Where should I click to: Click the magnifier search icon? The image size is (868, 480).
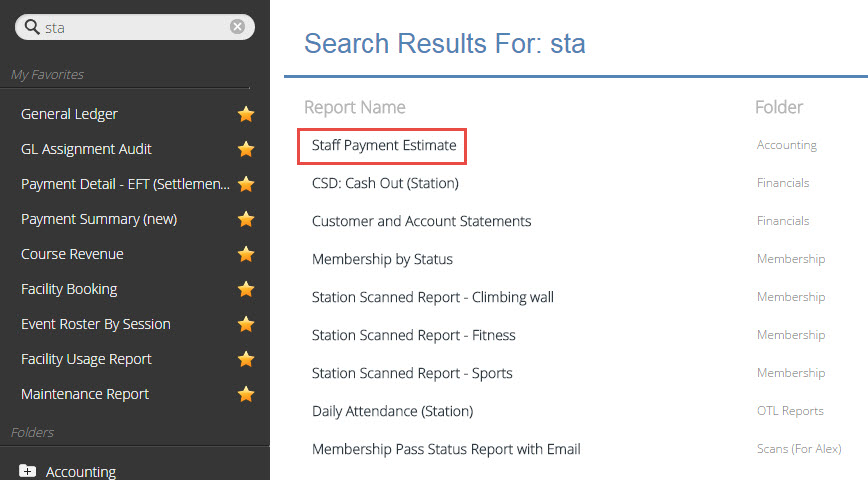(x=32, y=27)
